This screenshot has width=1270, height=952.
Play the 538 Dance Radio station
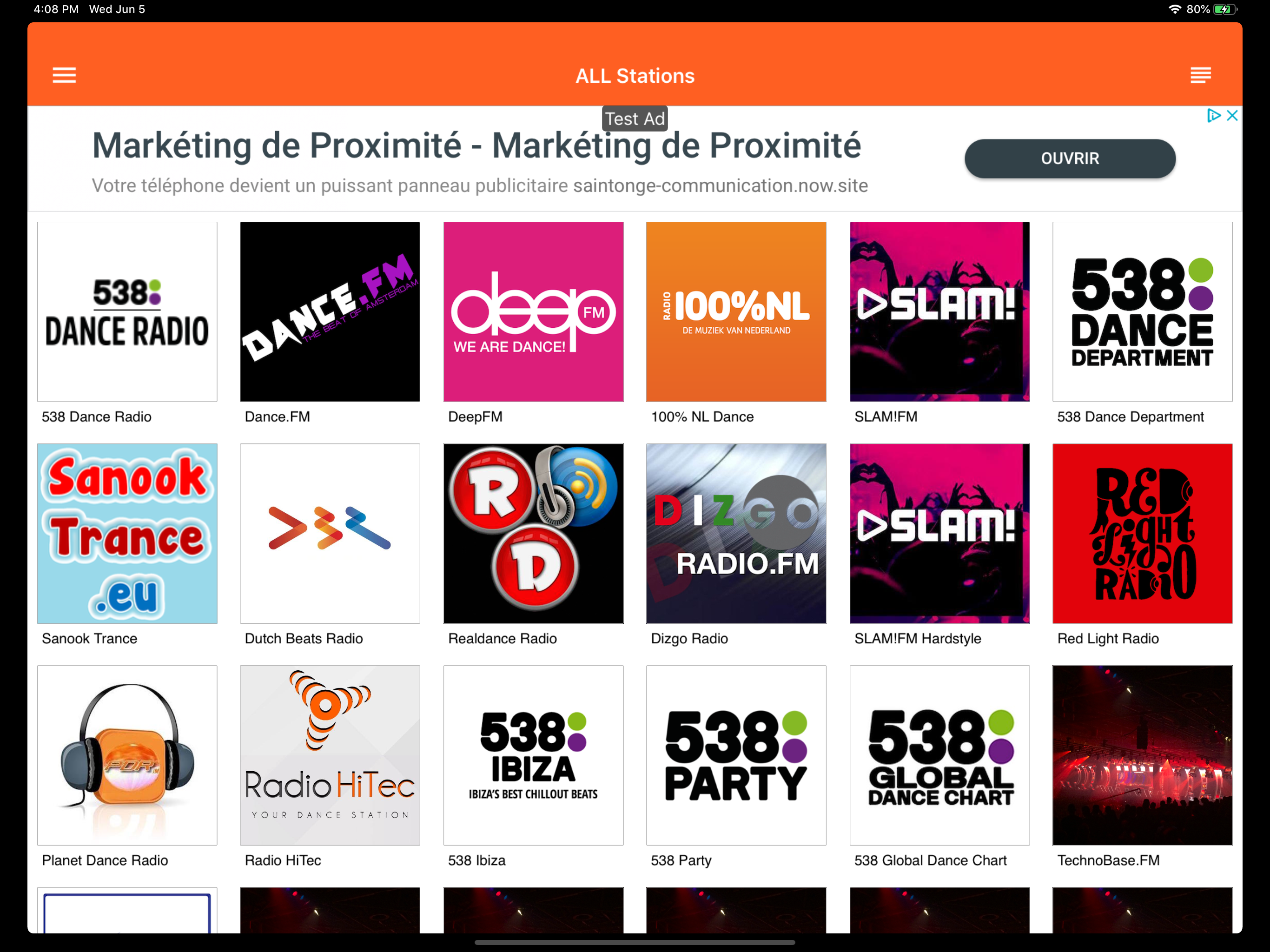pyautogui.click(x=127, y=312)
